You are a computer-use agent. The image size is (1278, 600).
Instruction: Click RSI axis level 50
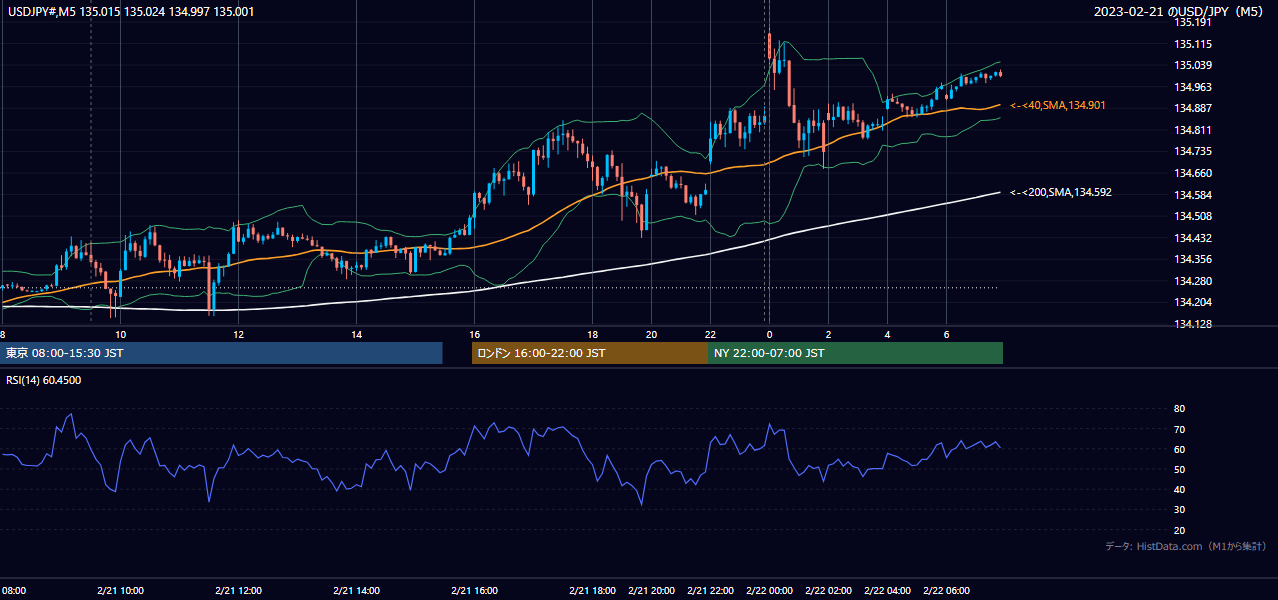(1180, 469)
